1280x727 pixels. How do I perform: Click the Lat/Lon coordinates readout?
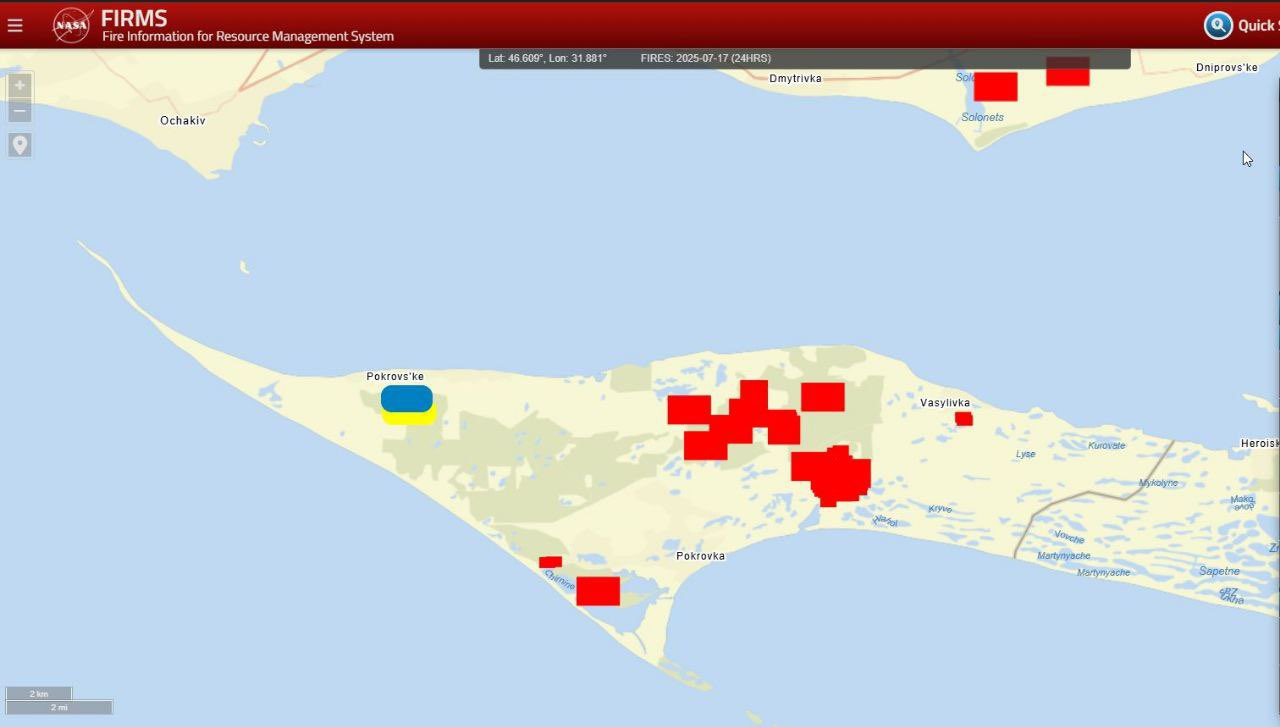tap(547, 58)
